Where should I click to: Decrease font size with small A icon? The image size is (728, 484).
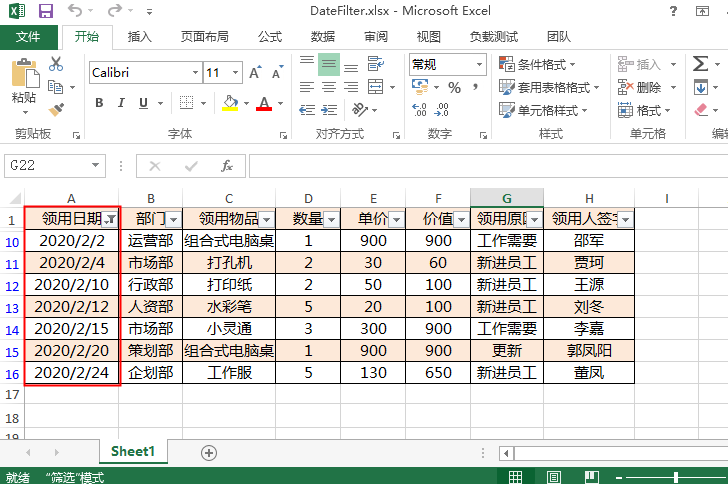pyautogui.click(x=278, y=72)
